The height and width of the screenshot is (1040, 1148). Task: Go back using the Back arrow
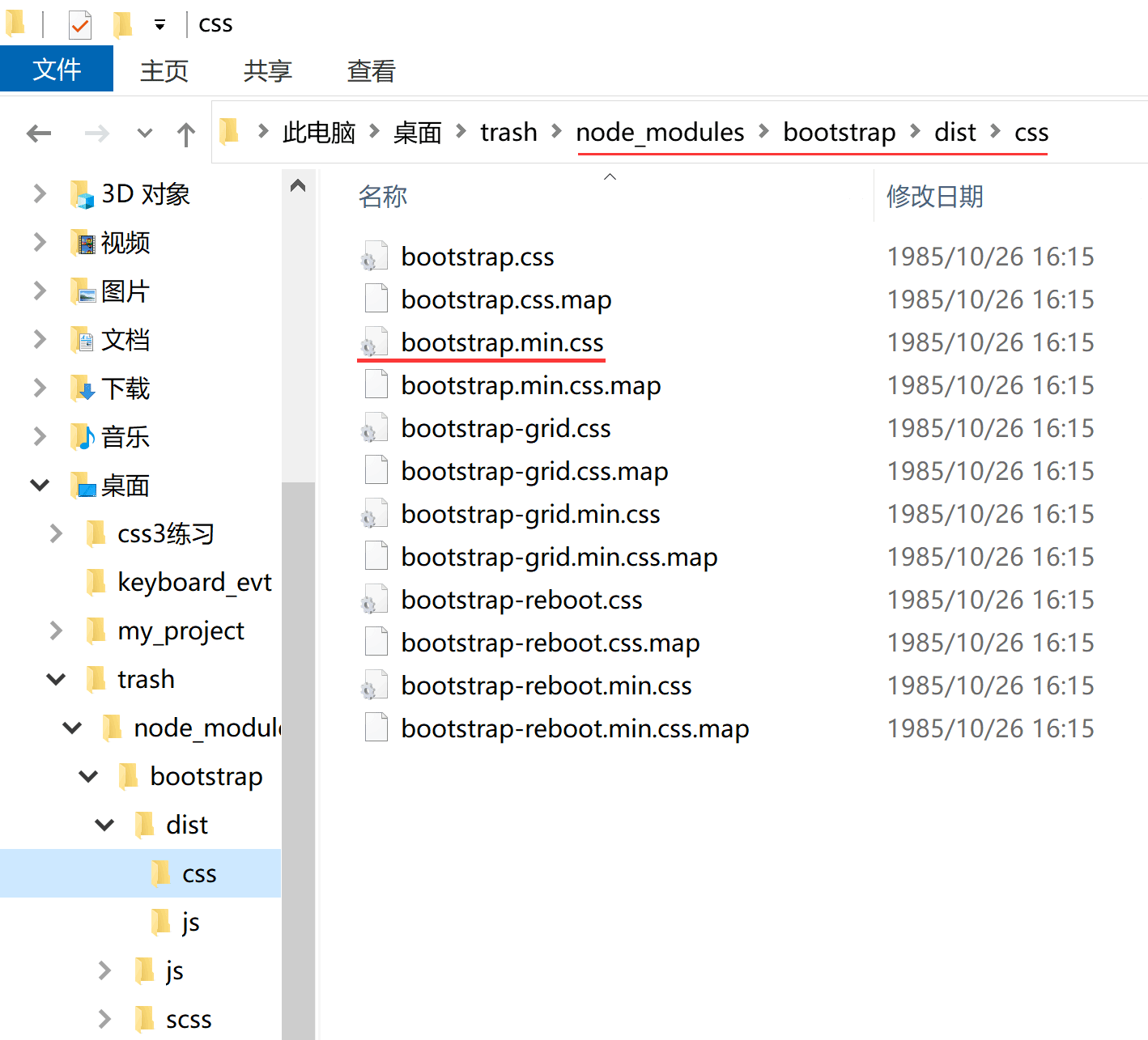coord(39,133)
